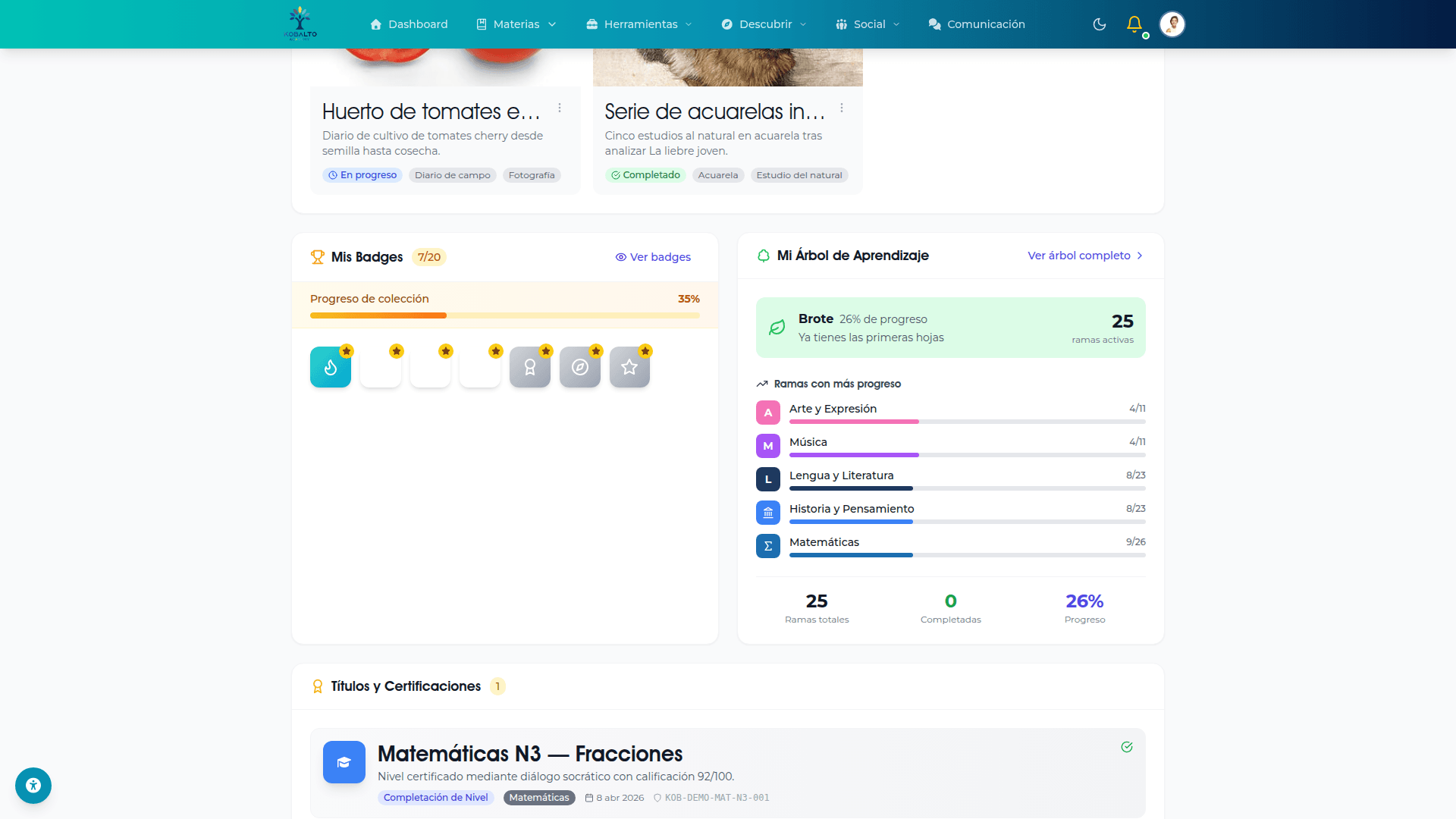Click the Kobalto tree logo
This screenshot has width=1456, height=819.
300,24
